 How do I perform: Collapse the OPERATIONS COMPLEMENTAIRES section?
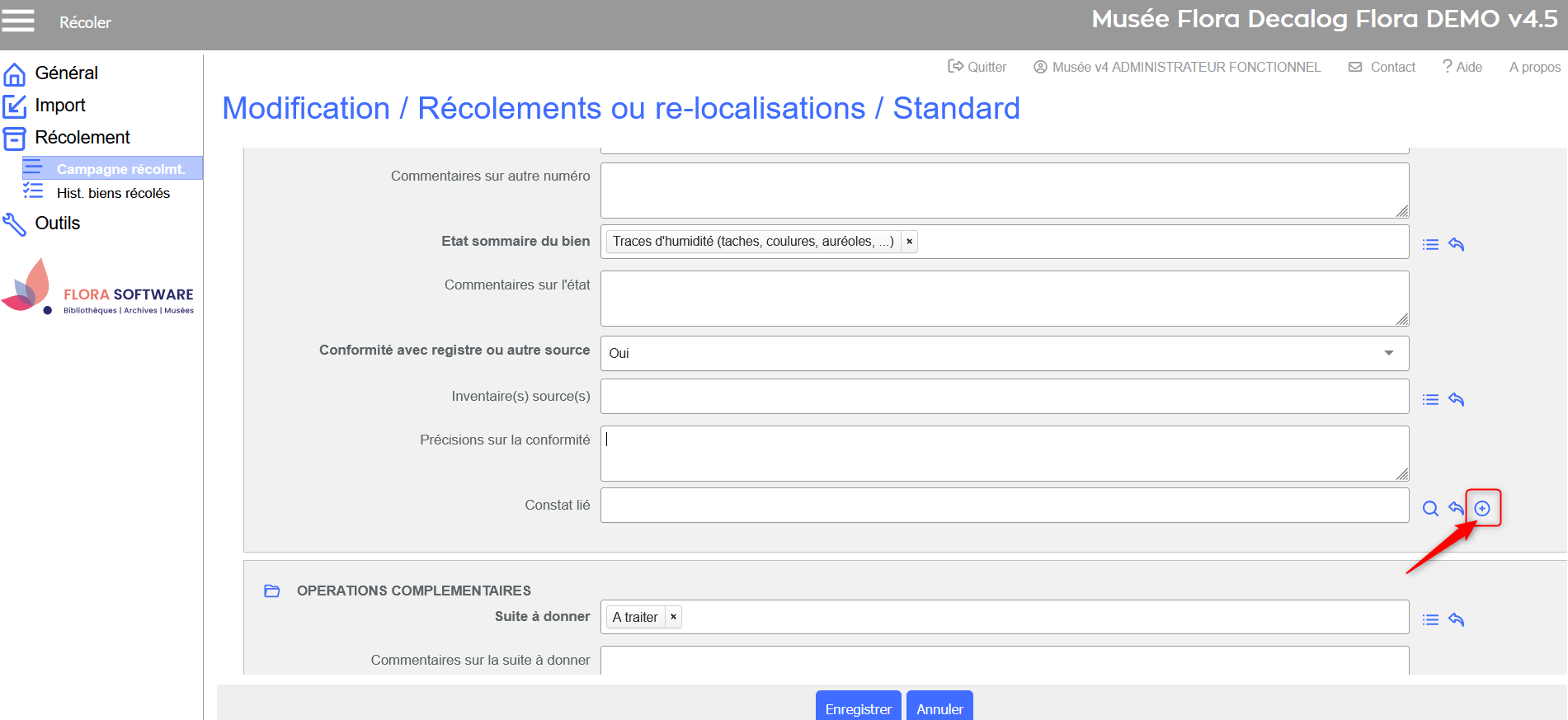[272, 591]
